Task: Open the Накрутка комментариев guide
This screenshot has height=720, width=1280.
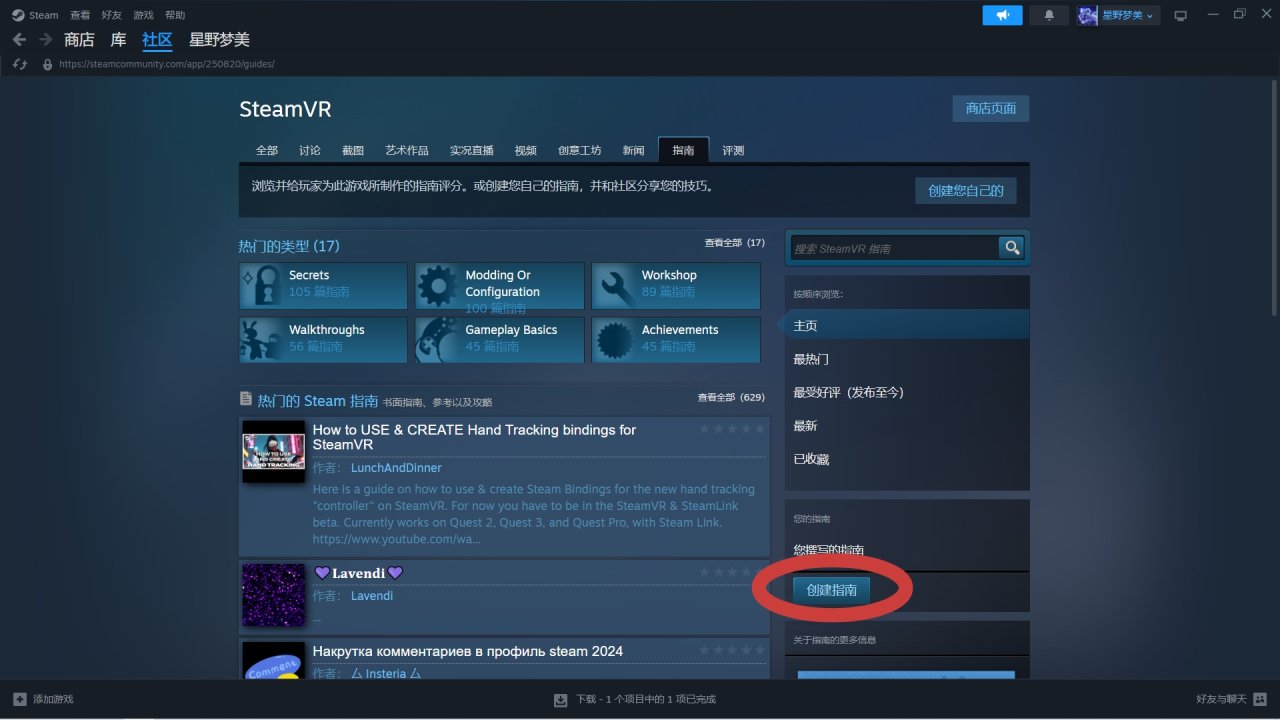Action: tap(468, 651)
